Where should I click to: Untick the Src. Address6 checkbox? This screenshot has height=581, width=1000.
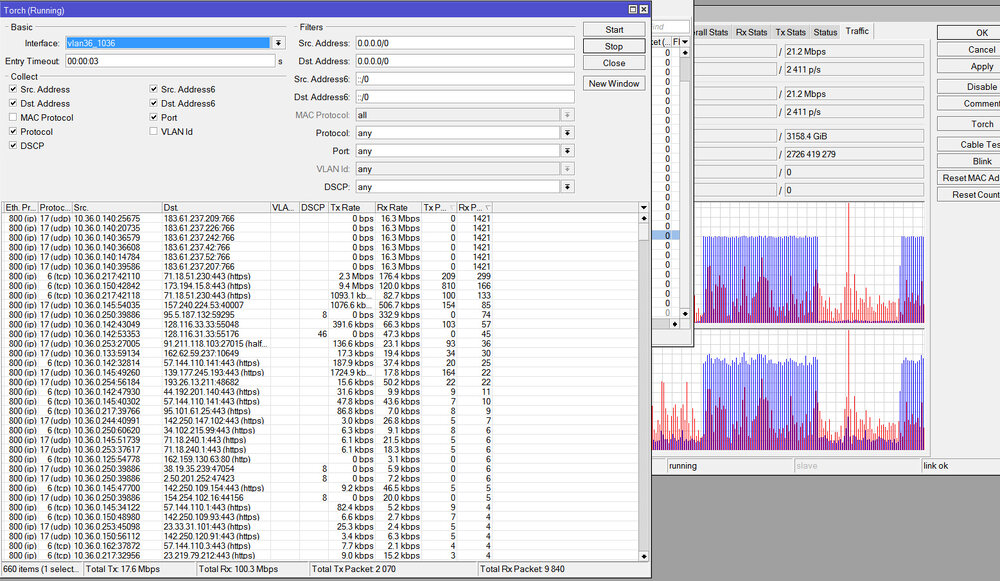153,89
